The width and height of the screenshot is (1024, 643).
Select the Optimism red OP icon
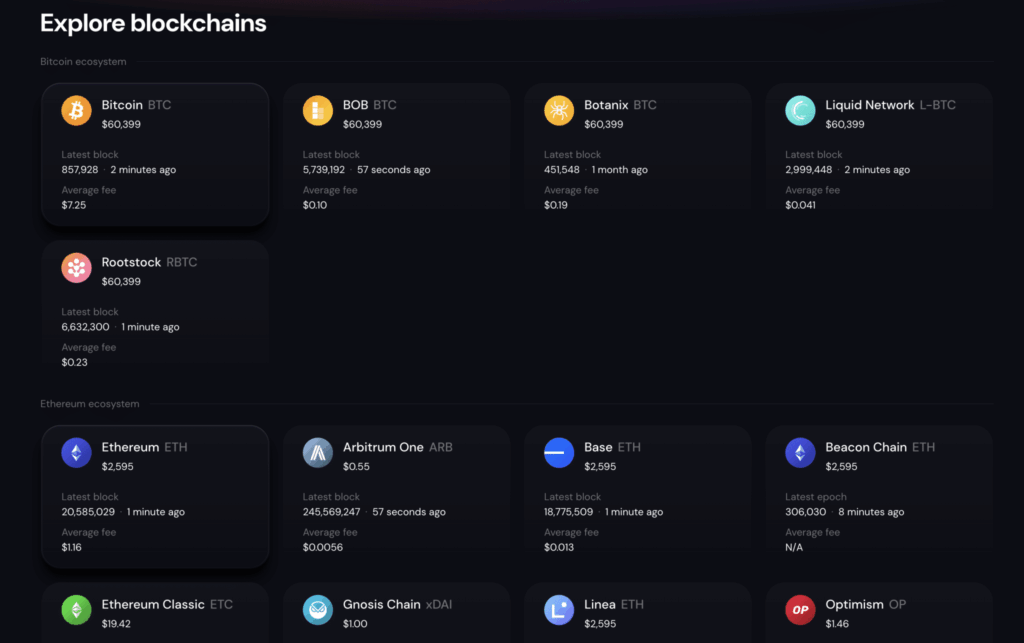pyautogui.click(x=800, y=609)
